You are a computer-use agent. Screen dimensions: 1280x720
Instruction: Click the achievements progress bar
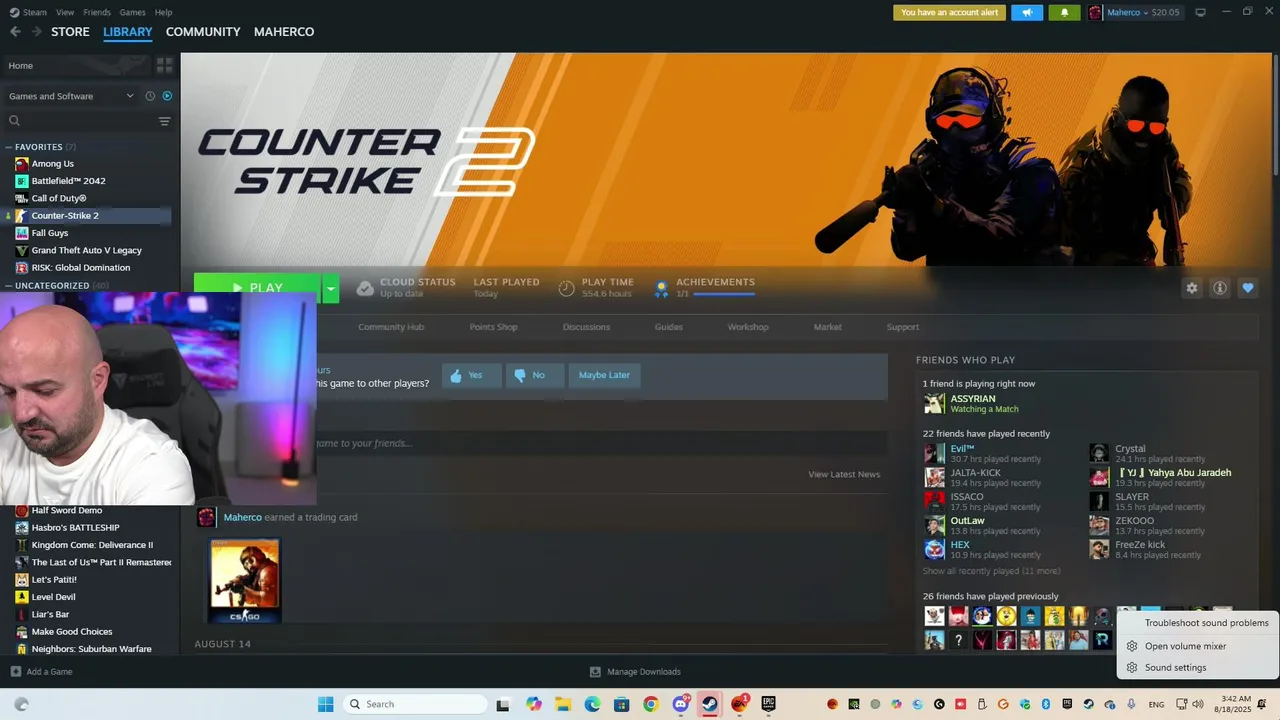pos(724,294)
